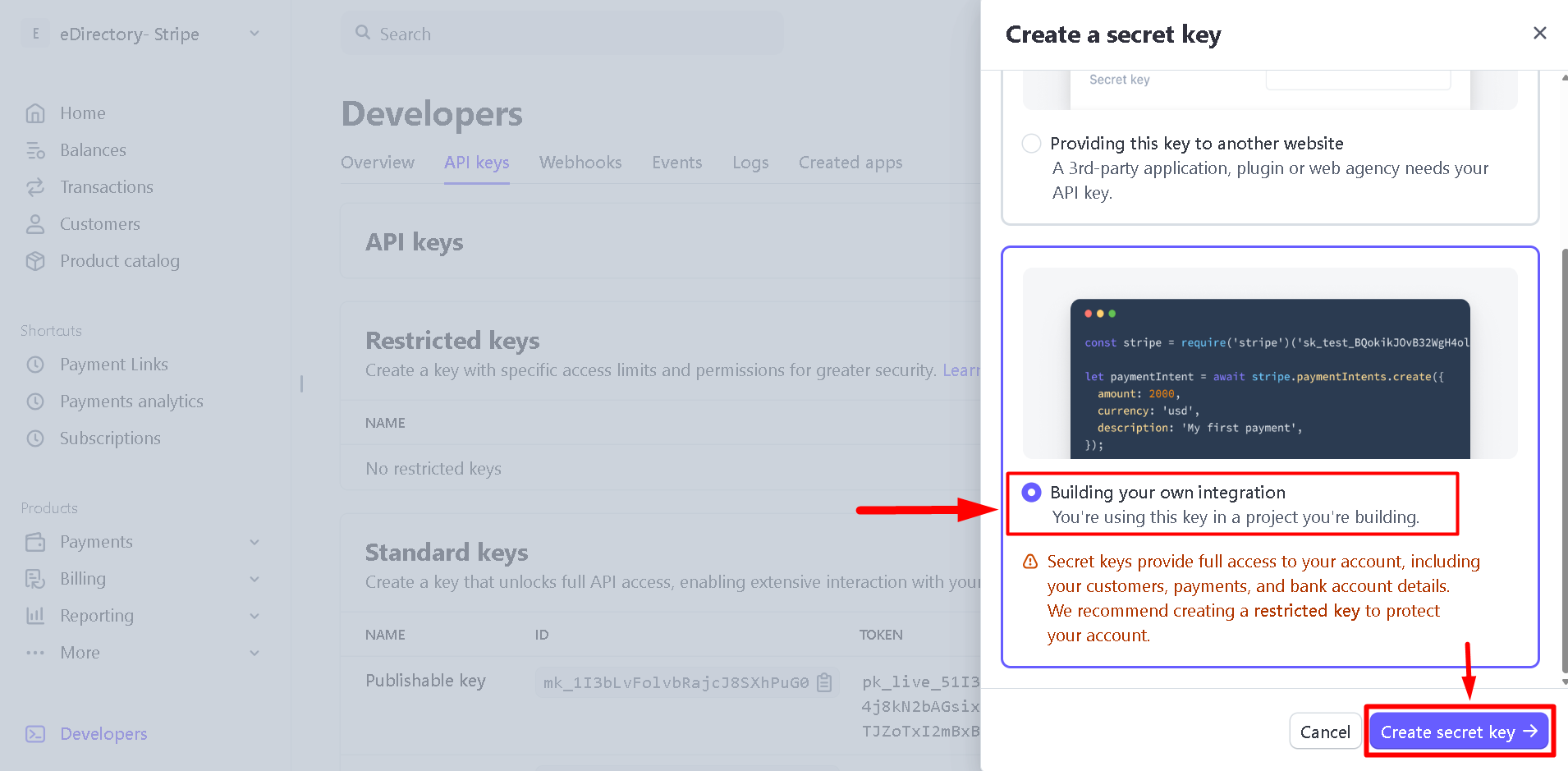Click the Secret key field in preview
The width and height of the screenshot is (1568, 771).
(x=1358, y=80)
